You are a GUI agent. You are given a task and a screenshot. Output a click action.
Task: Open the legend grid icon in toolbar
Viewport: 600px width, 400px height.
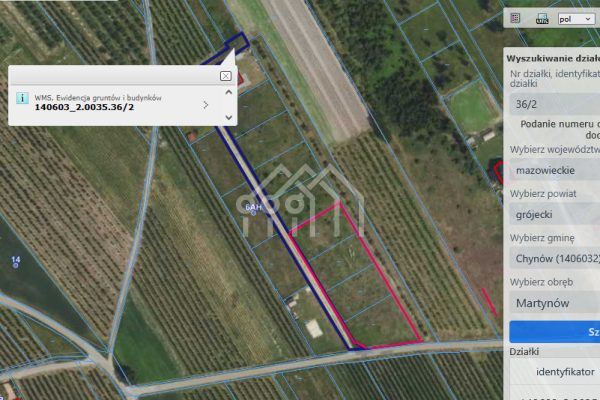(x=515, y=18)
